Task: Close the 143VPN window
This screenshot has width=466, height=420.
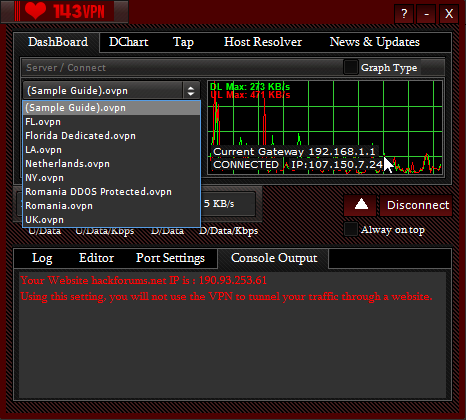Action: coord(449,14)
